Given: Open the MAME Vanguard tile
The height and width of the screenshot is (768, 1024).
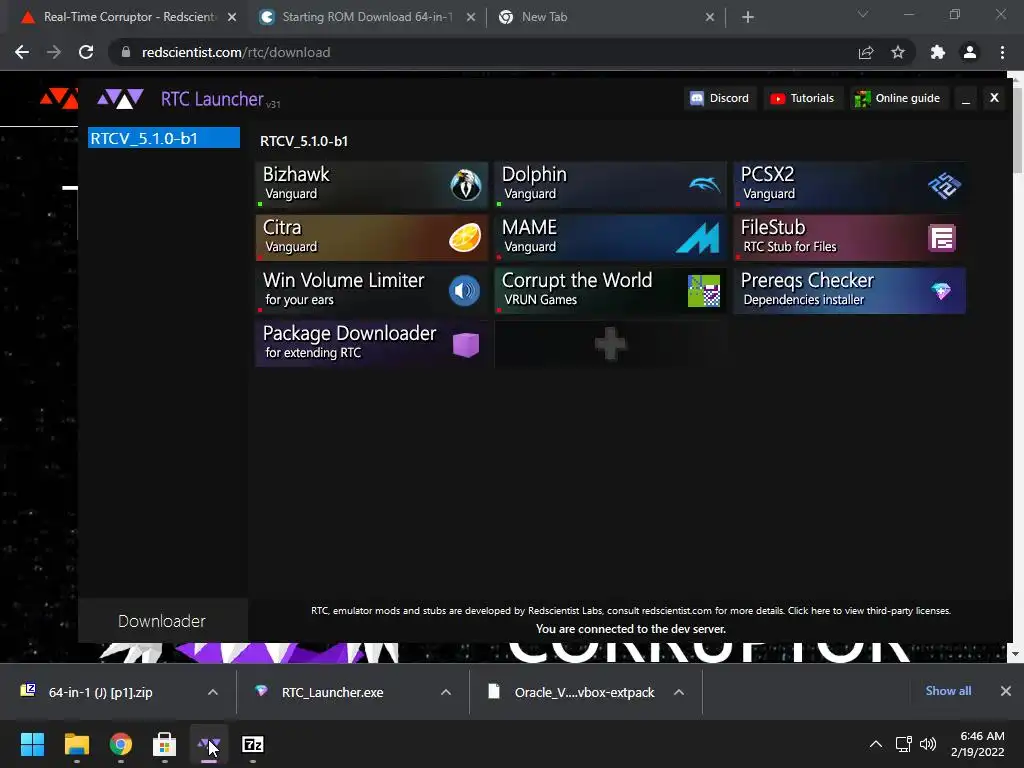Looking at the screenshot, I should click(611, 238).
